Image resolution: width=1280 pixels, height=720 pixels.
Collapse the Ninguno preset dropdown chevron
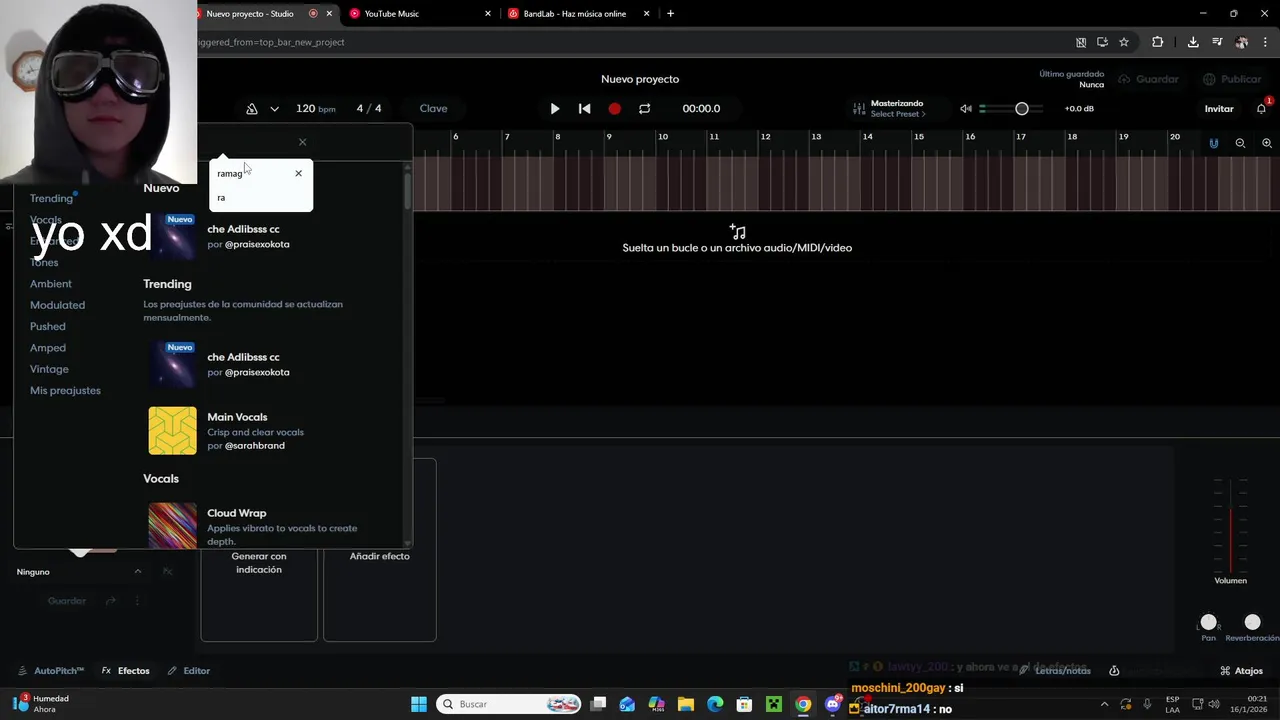coord(138,572)
